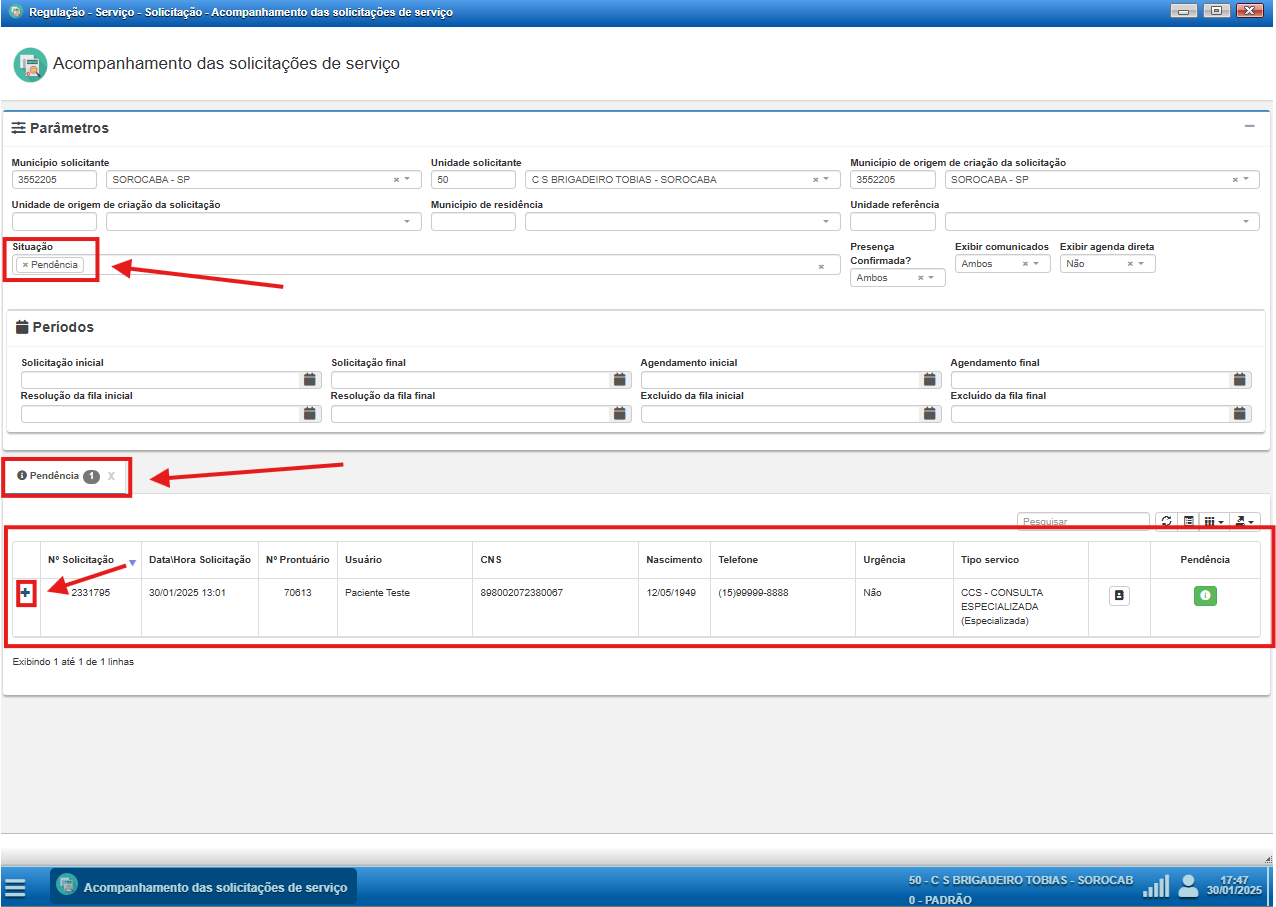Select the Pendência results tab
Viewport: 1276px width, 907px height.
tap(54, 476)
